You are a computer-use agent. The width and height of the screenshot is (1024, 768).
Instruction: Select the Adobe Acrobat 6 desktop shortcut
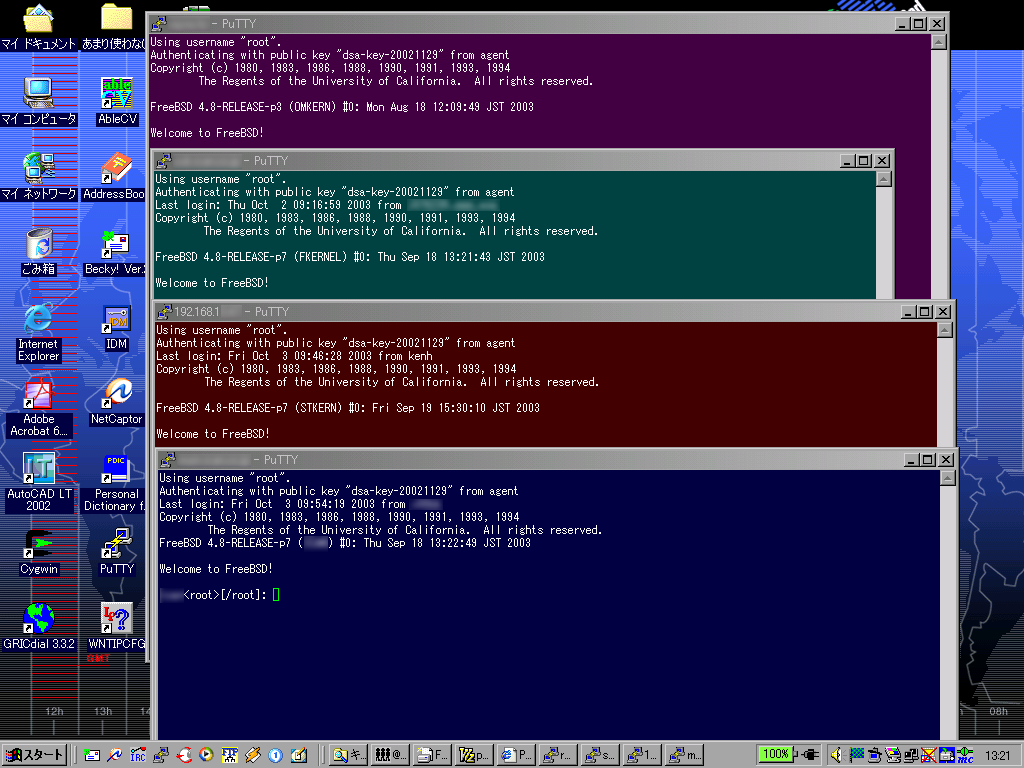39,394
